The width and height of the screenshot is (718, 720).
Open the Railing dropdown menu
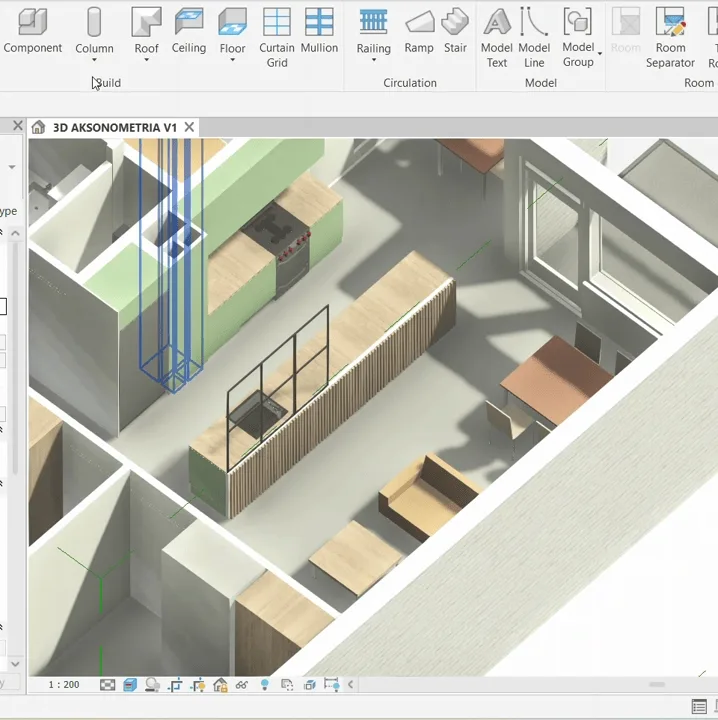click(373, 61)
